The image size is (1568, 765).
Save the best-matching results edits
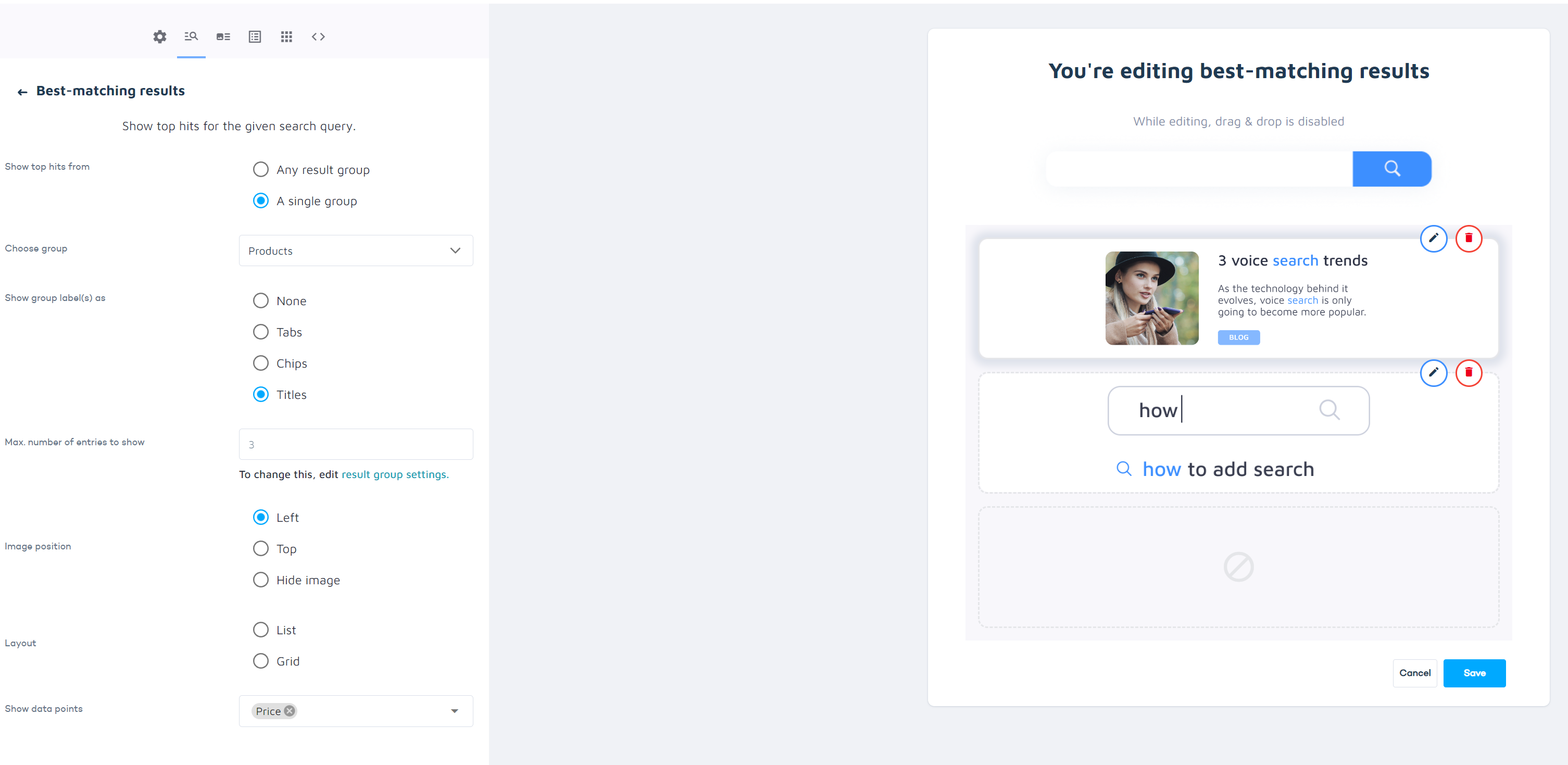tap(1474, 673)
